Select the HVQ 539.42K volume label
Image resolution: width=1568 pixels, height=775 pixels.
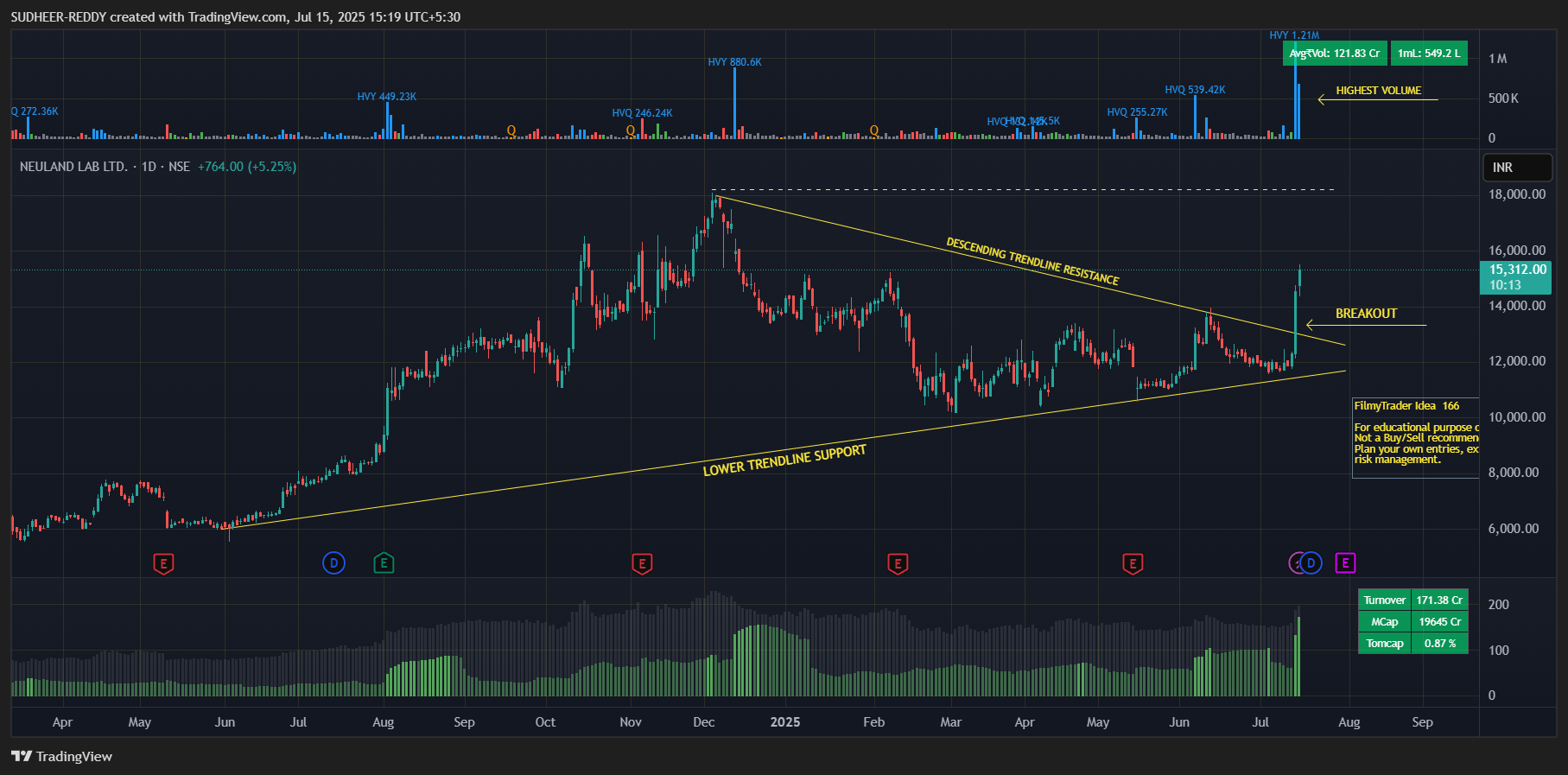point(1195,90)
